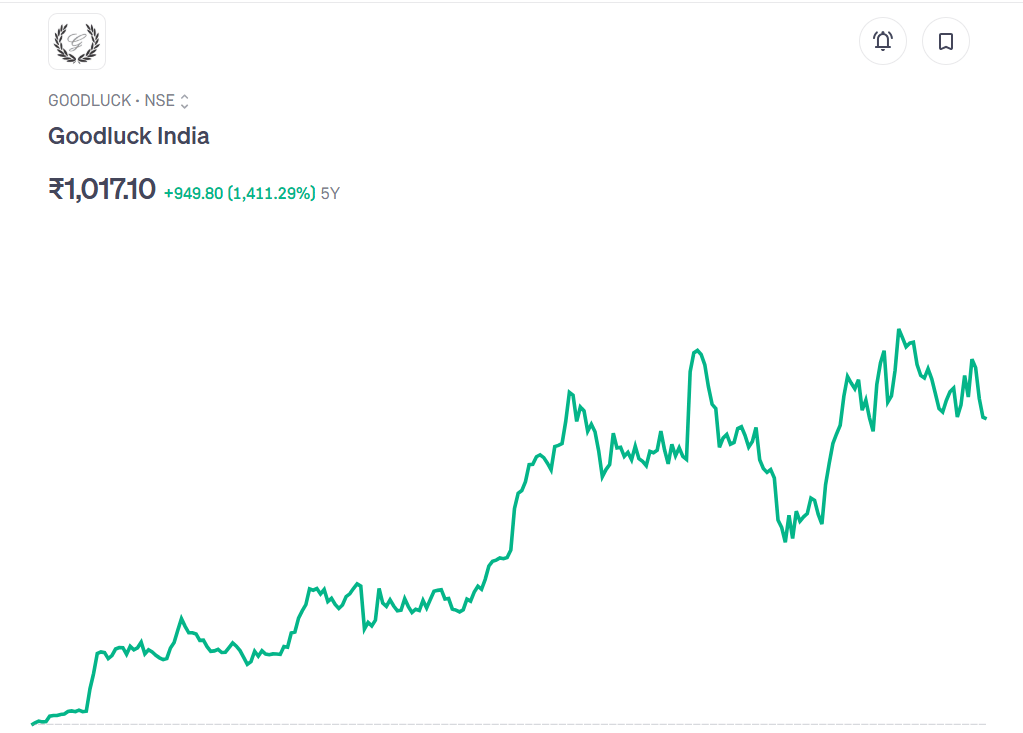Click the rounded second-highest peak on the chart

point(696,350)
